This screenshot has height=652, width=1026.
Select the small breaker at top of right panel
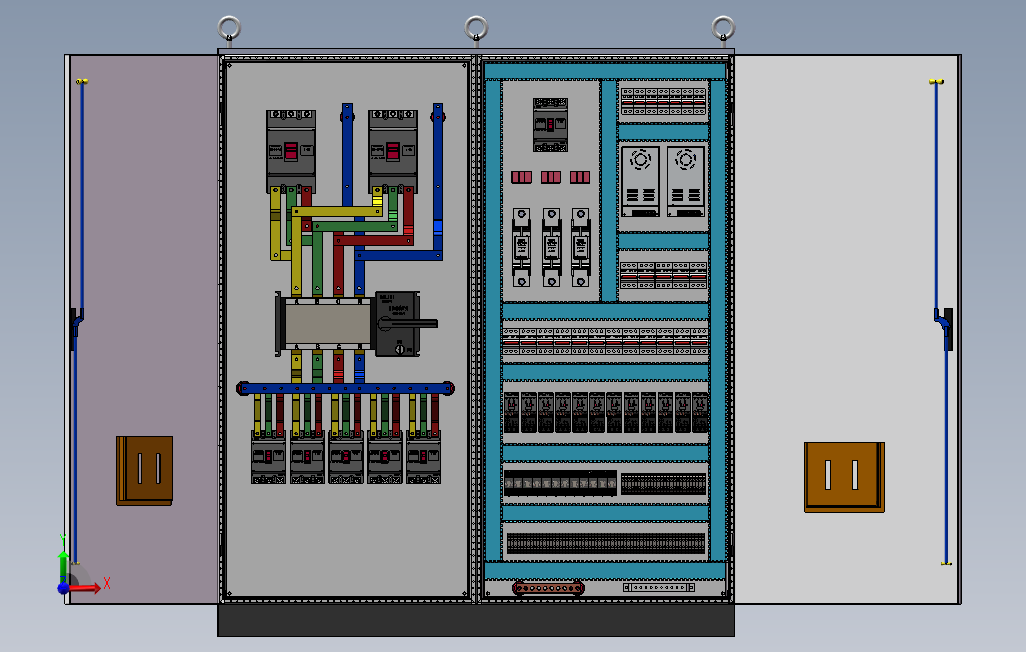click(x=550, y=125)
